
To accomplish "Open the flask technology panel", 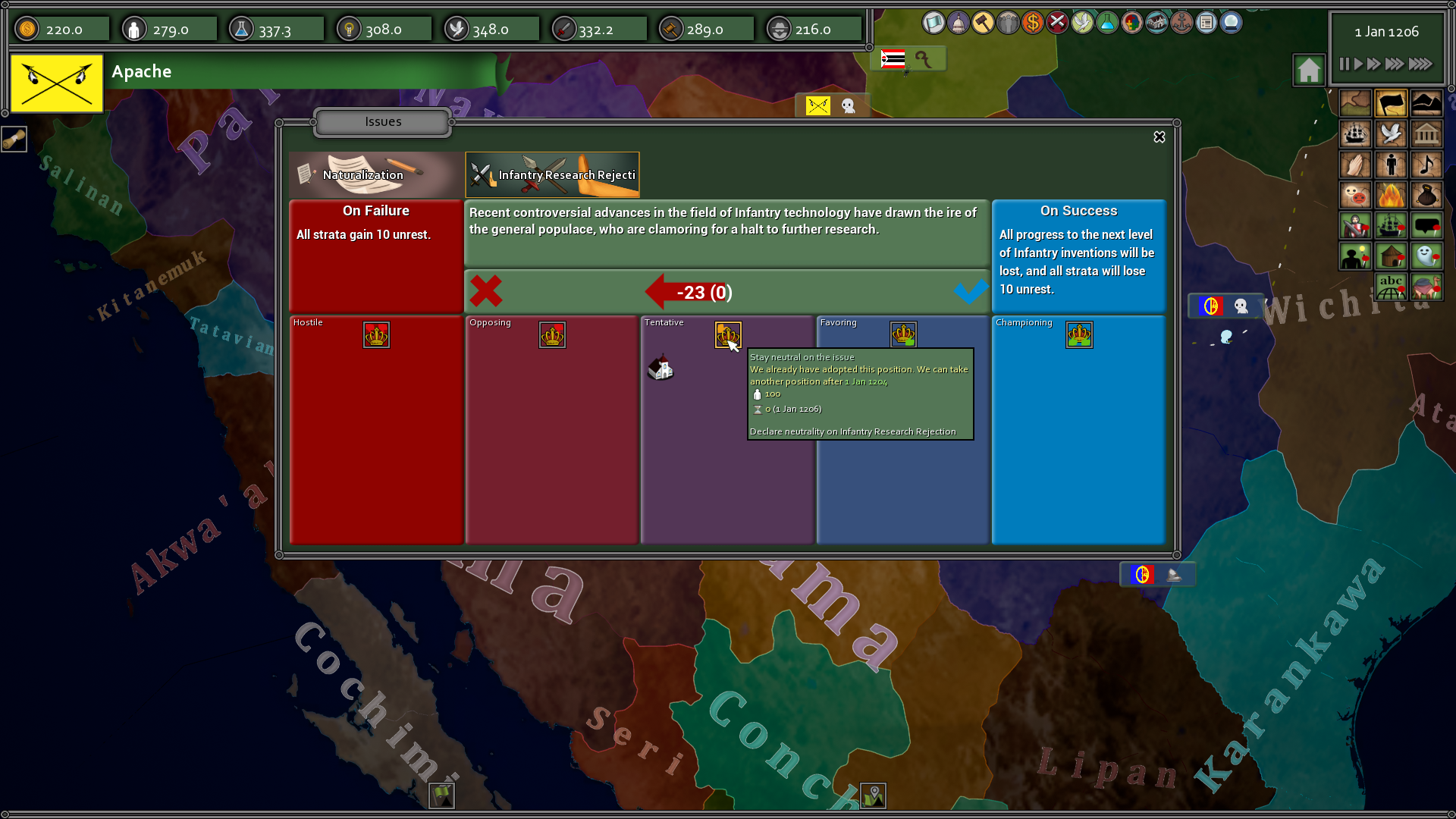I will [x=1106, y=23].
